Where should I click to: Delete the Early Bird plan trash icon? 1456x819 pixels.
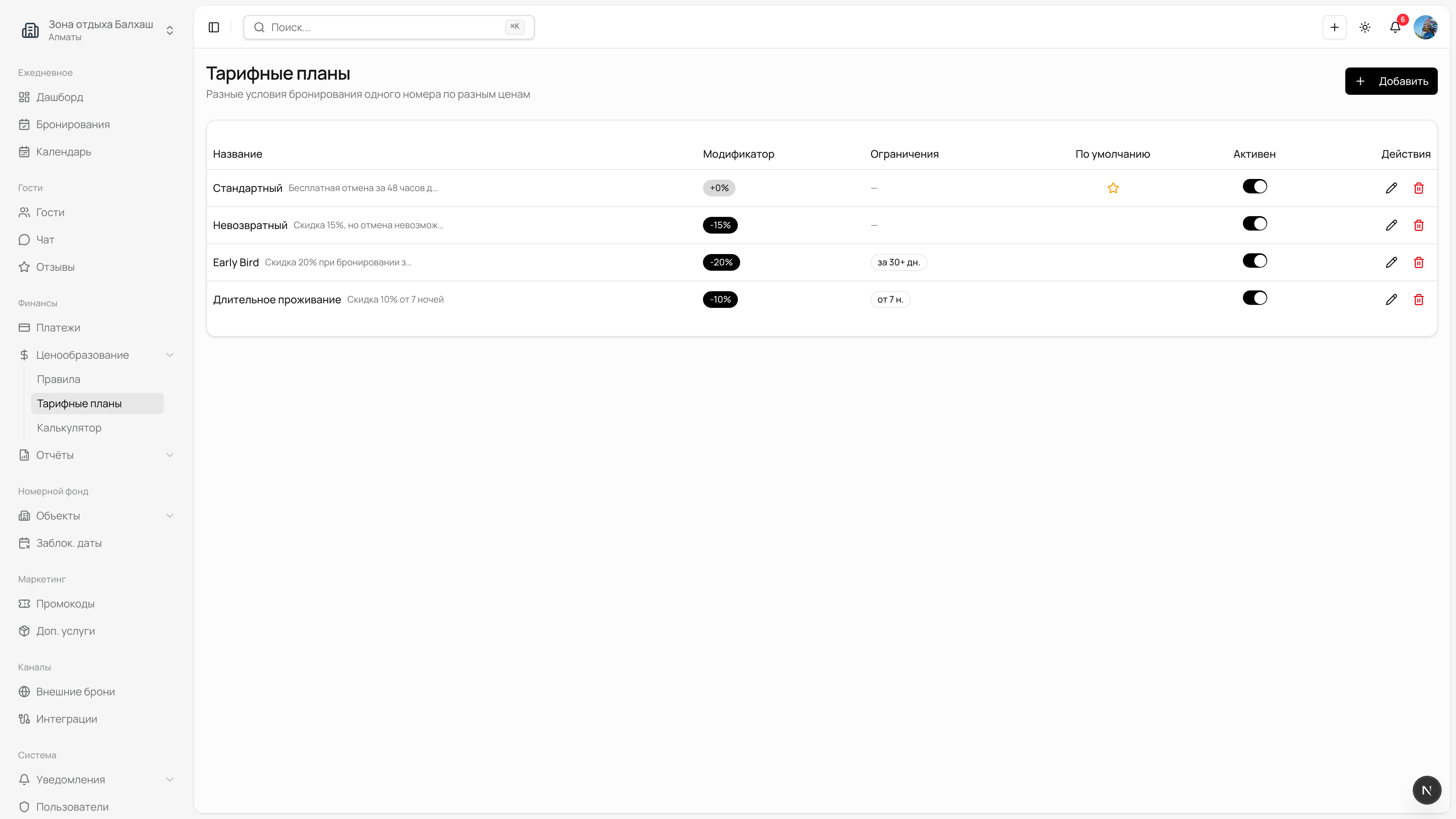(x=1419, y=262)
